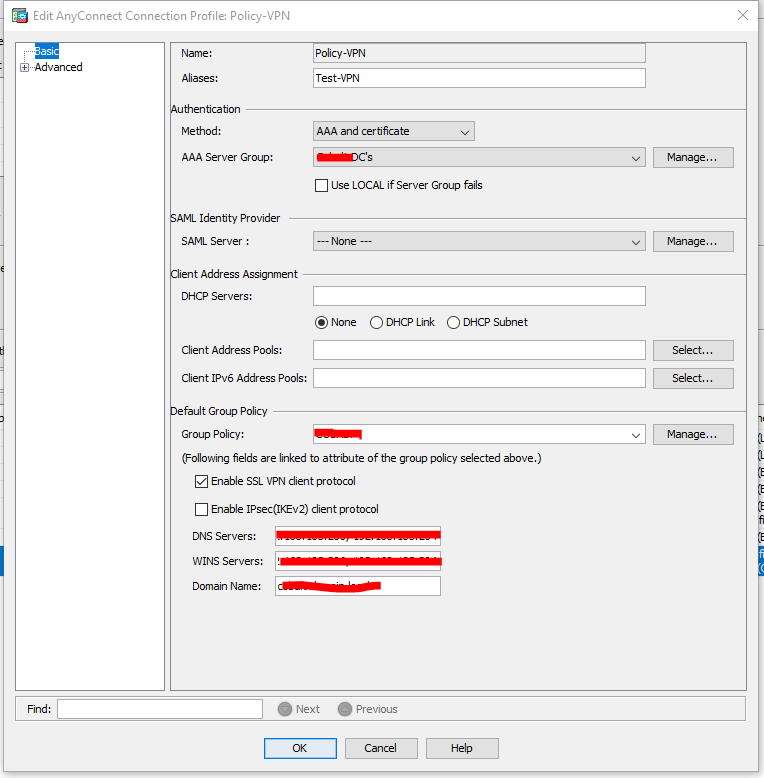Click the Find search input field
The image size is (764, 778).
pyautogui.click(x=160, y=709)
